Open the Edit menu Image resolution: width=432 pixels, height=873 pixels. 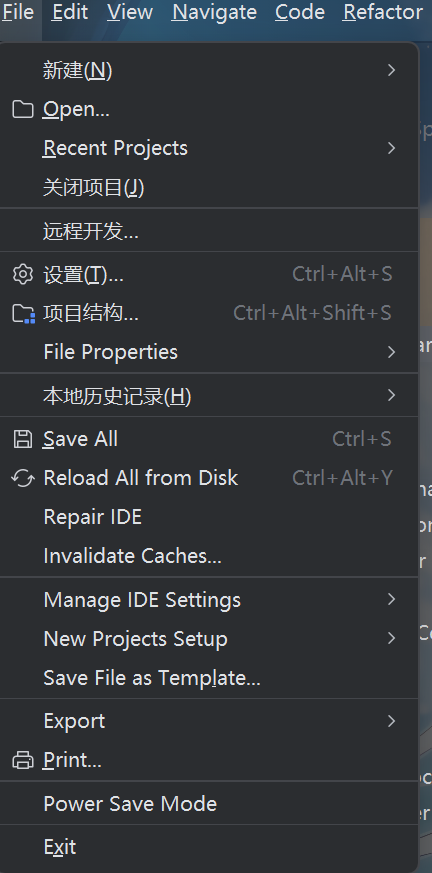click(70, 12)
